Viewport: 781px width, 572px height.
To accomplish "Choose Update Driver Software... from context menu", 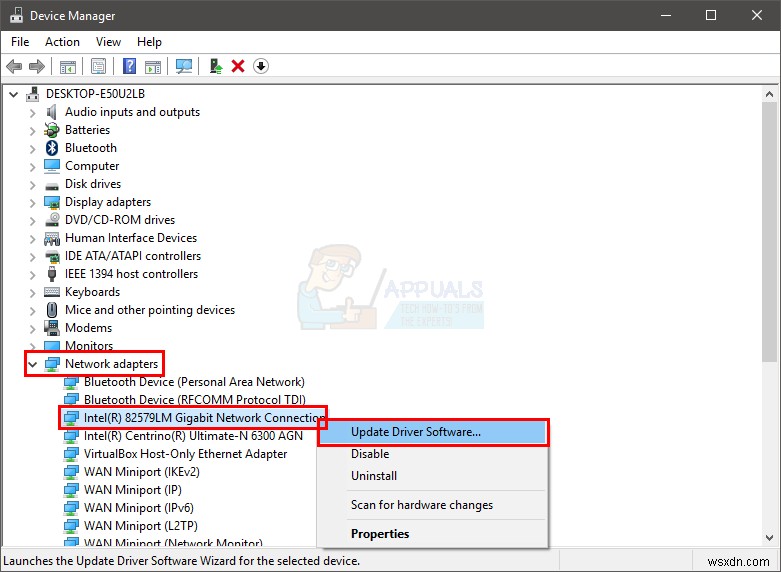I will (433, 432).
